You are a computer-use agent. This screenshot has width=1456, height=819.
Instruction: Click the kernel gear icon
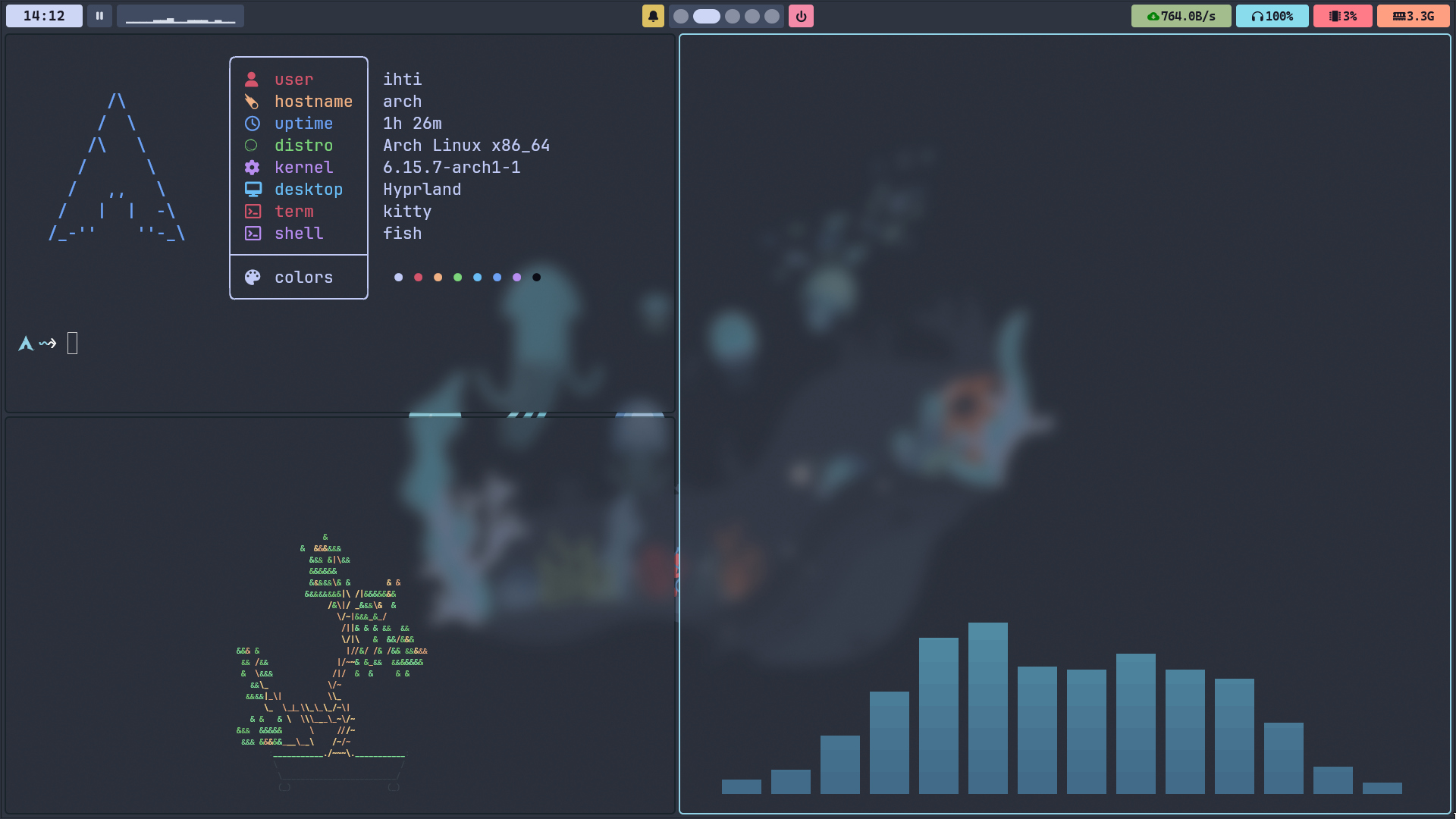coord(253,168)
